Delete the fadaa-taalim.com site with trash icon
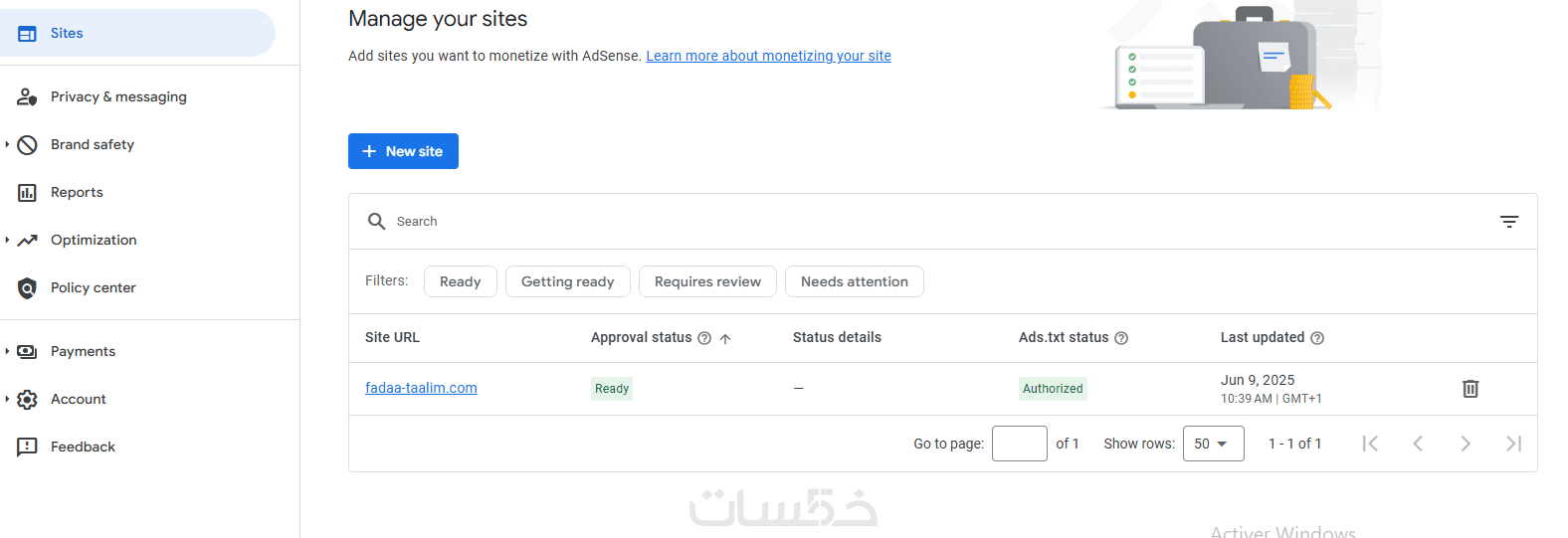 click(1470, 389)
